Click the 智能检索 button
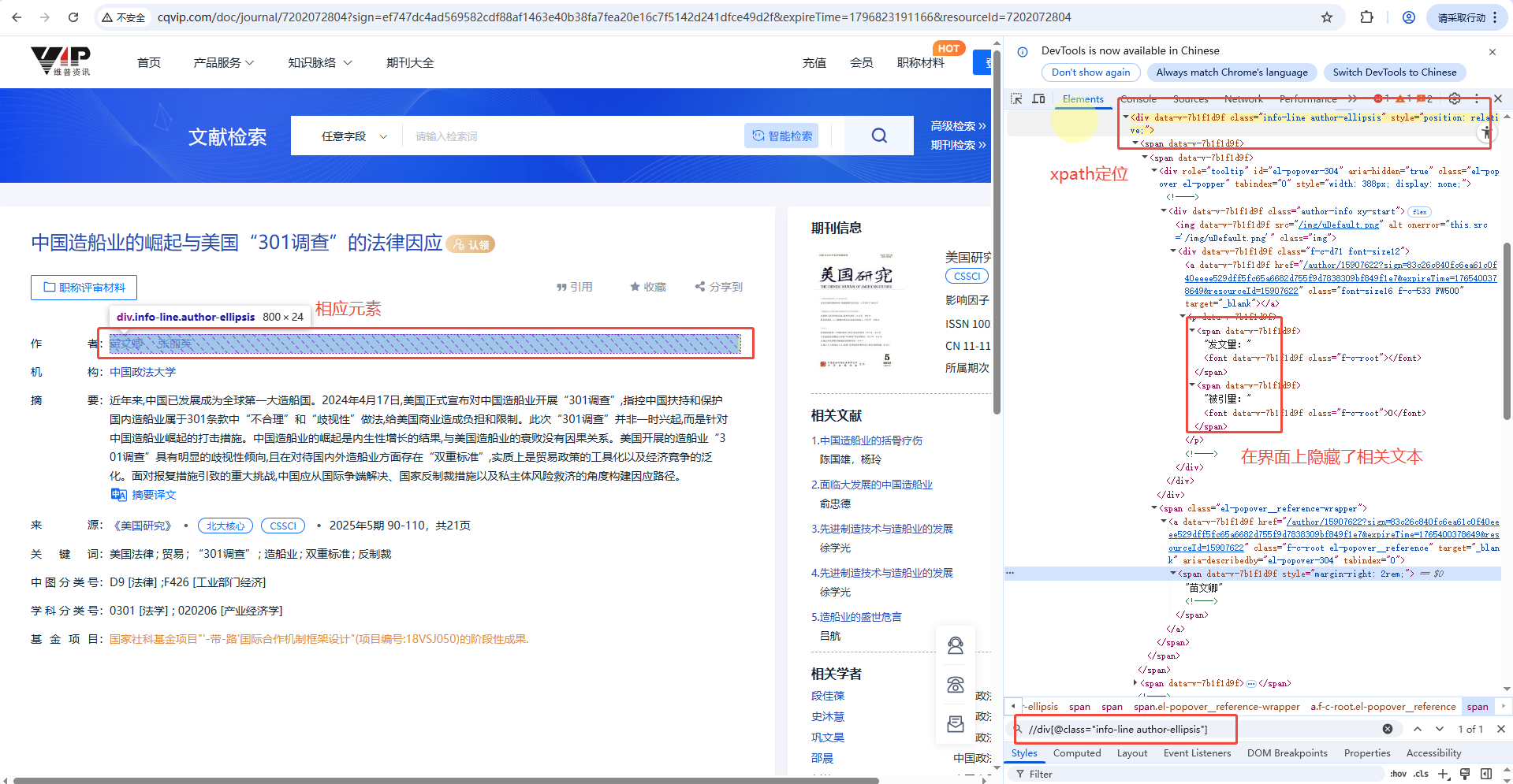The height and width of the screenshot is (784, 1513). point(781,136)
